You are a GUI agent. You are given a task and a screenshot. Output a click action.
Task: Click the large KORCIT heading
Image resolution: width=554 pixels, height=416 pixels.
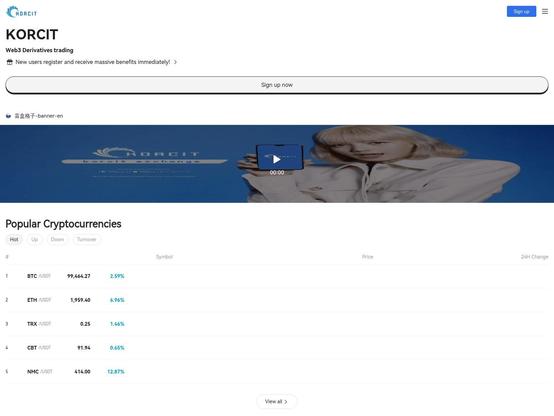pyautogui.click(x=32, y=35)
